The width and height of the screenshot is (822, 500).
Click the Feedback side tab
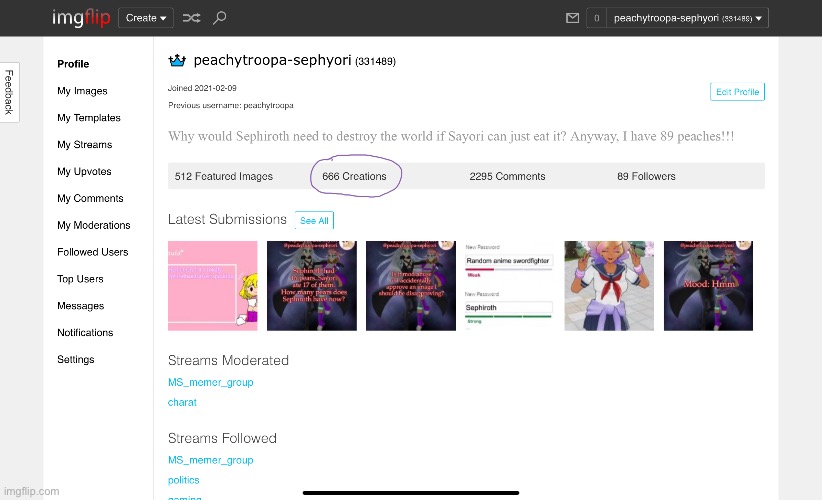click(x=9, y=92)
